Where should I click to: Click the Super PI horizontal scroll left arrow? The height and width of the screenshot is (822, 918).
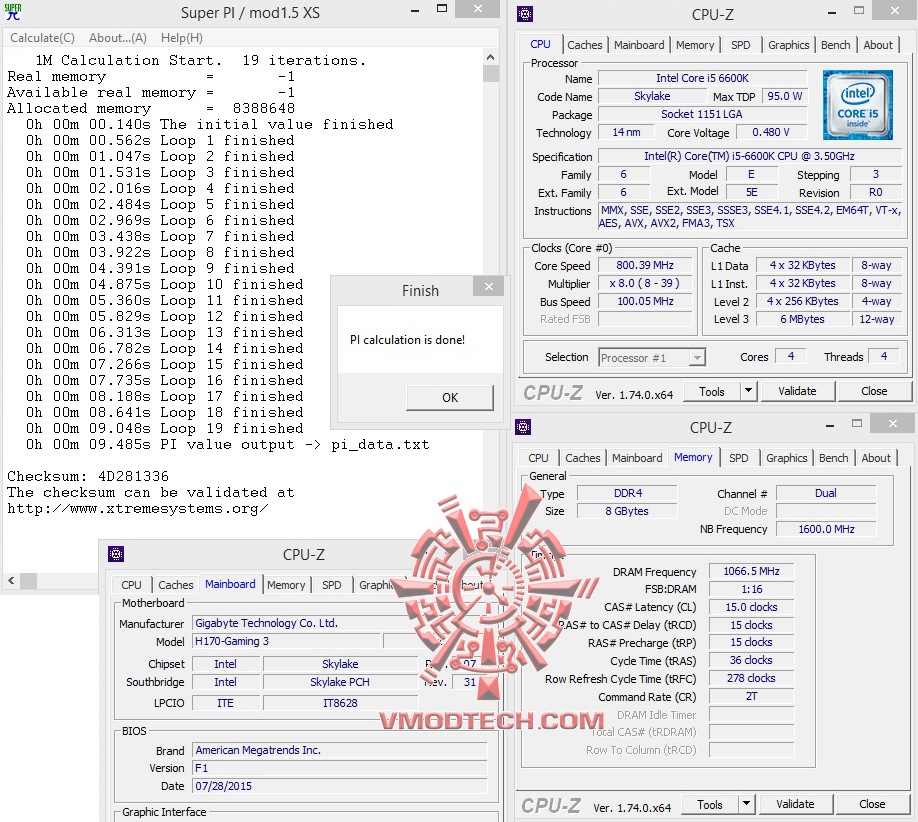(11, 581)
